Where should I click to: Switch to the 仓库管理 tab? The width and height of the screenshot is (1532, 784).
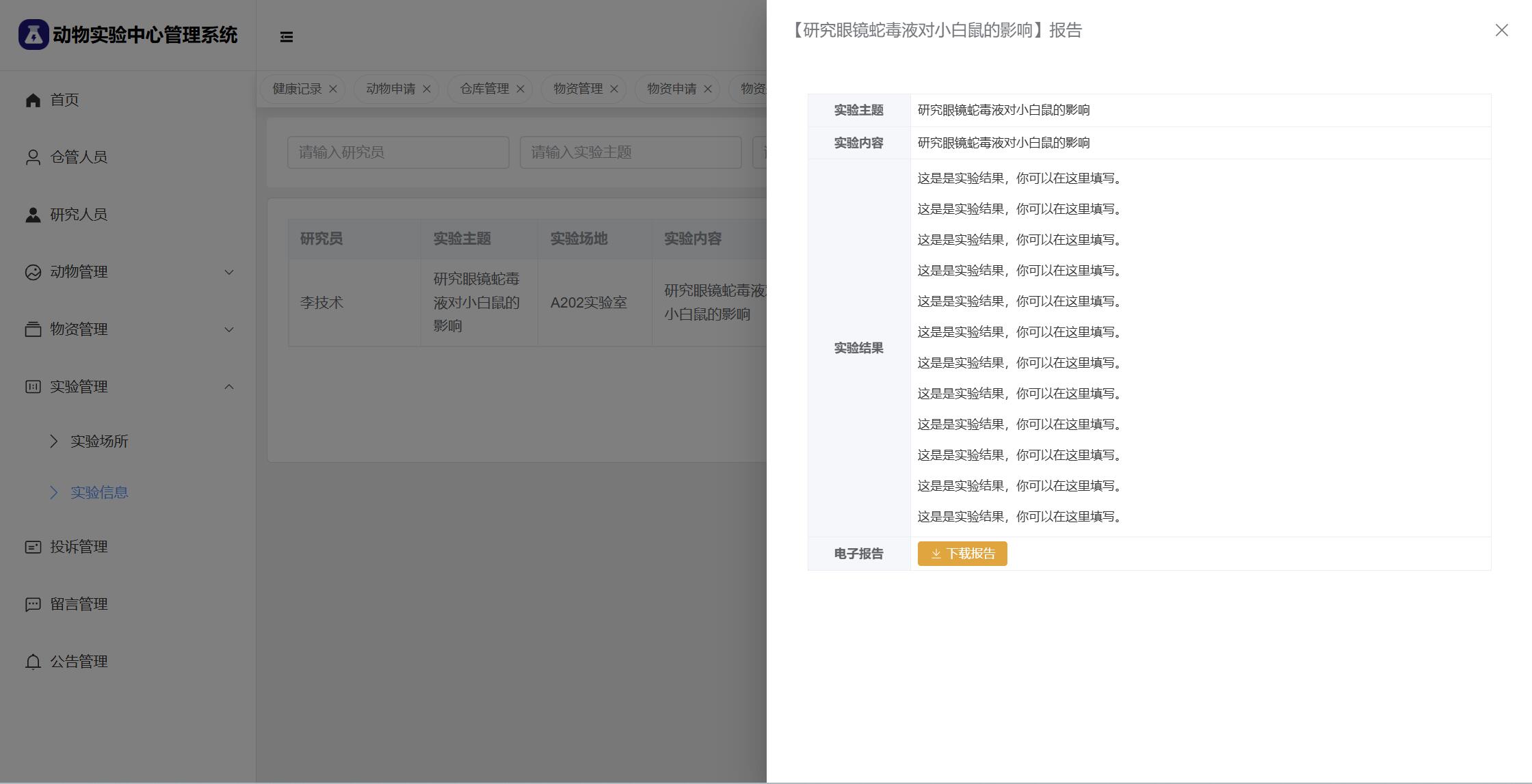(x=484, y=89)
